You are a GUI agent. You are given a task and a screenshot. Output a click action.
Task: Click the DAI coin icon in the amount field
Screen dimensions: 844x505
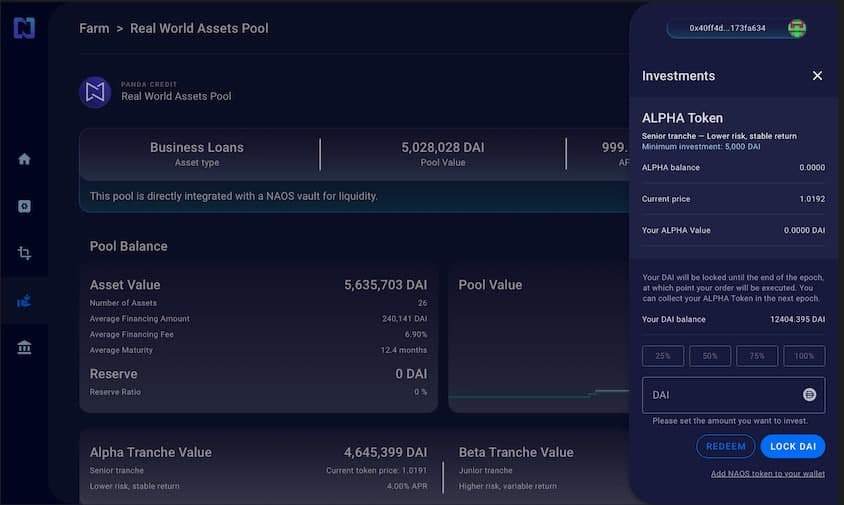[809, 395]
